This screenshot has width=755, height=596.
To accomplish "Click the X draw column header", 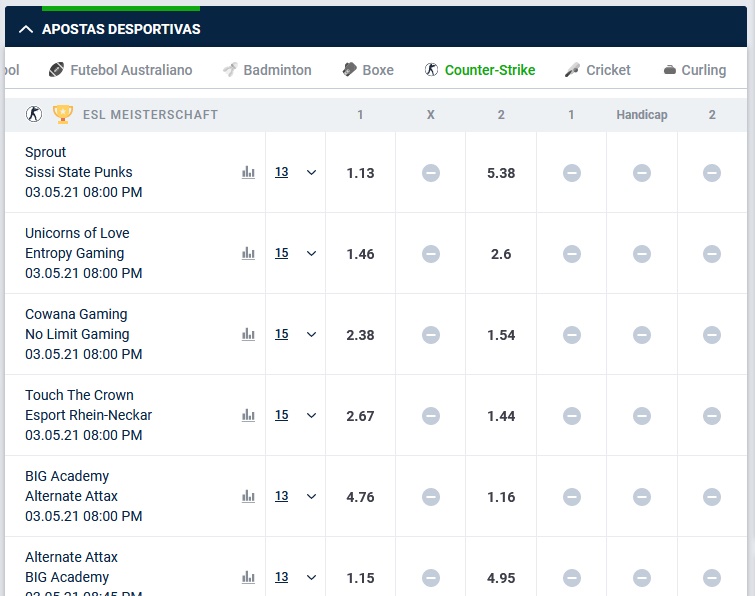I will [x=430, y=115].
